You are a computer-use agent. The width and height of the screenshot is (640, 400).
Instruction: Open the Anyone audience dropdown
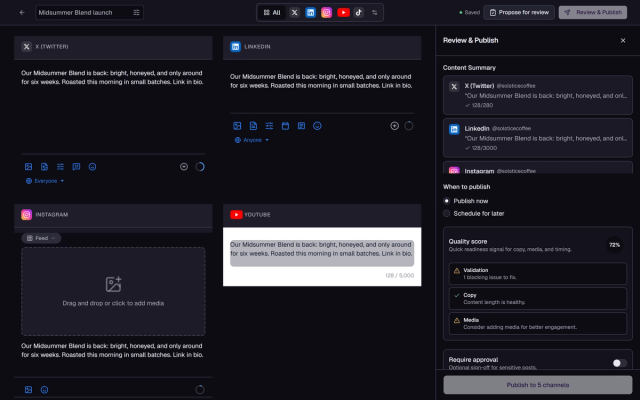point(252,140)
